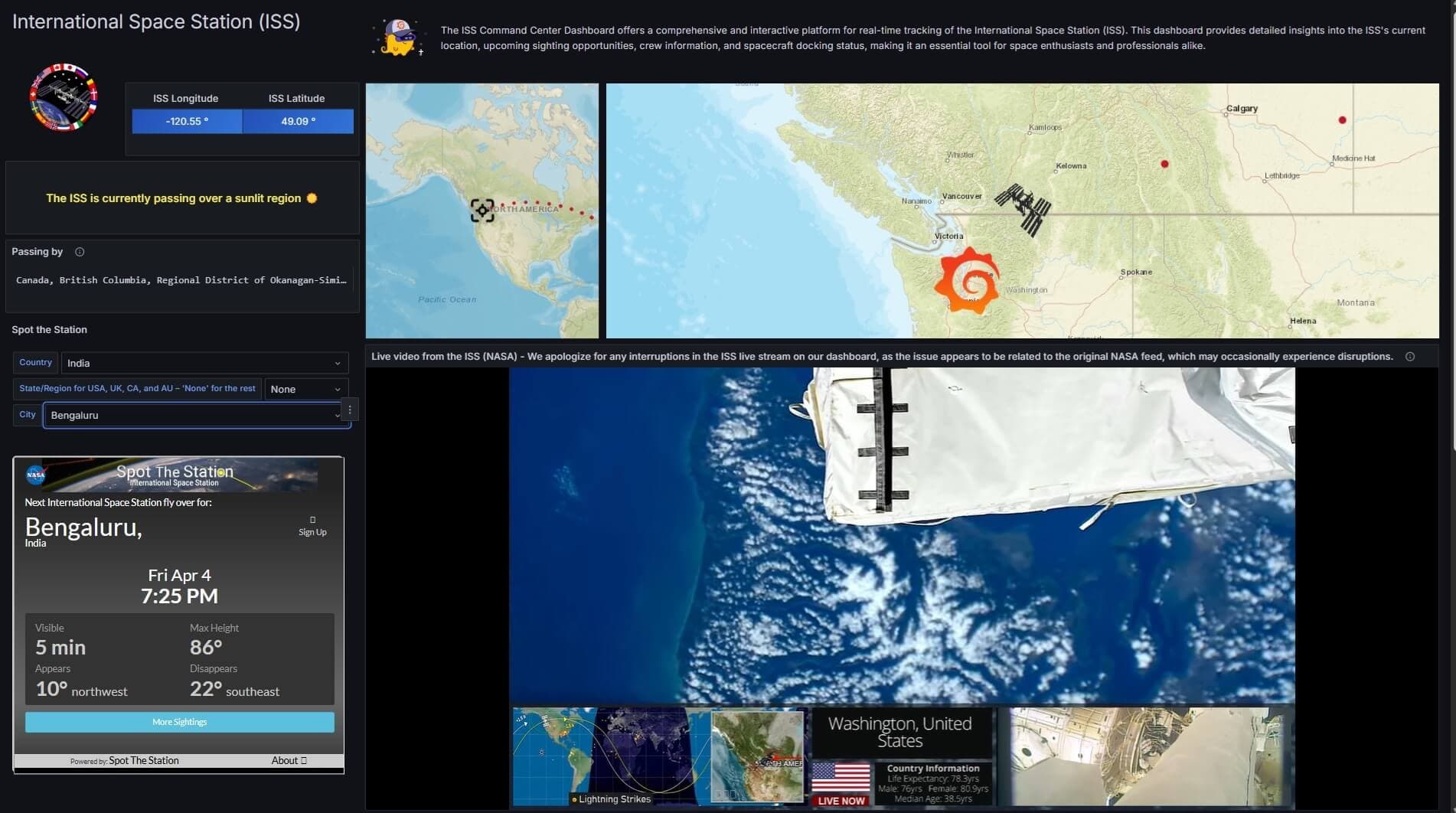Open the kebab menu beside the City selector

[349, 409]
